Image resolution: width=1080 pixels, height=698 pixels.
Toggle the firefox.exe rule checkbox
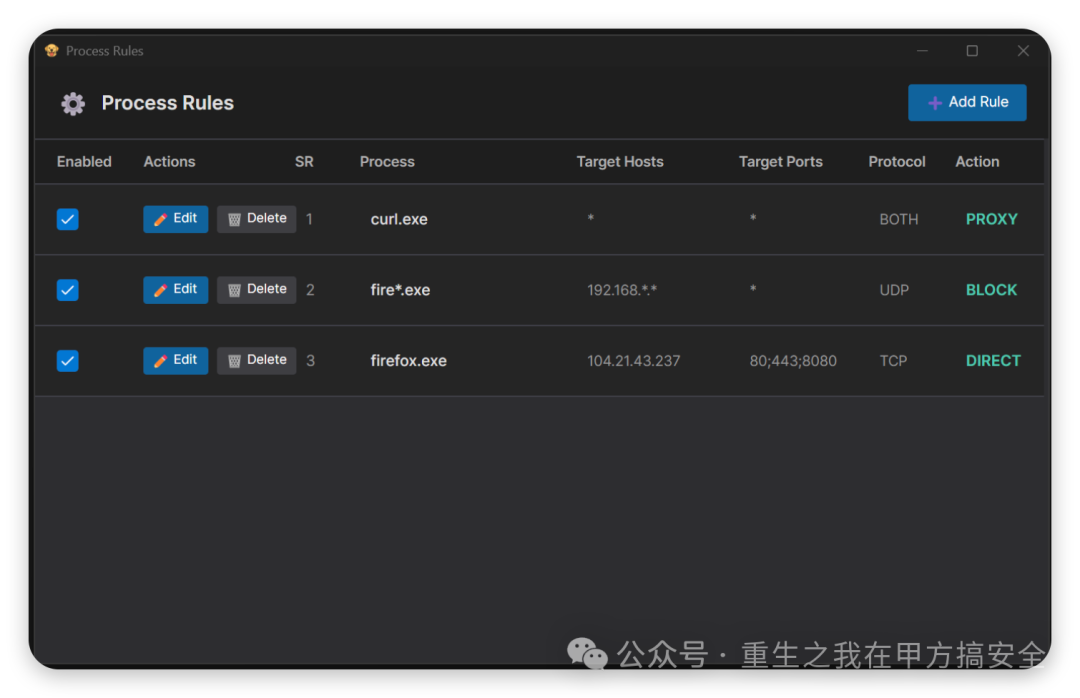tap(67, 361)
